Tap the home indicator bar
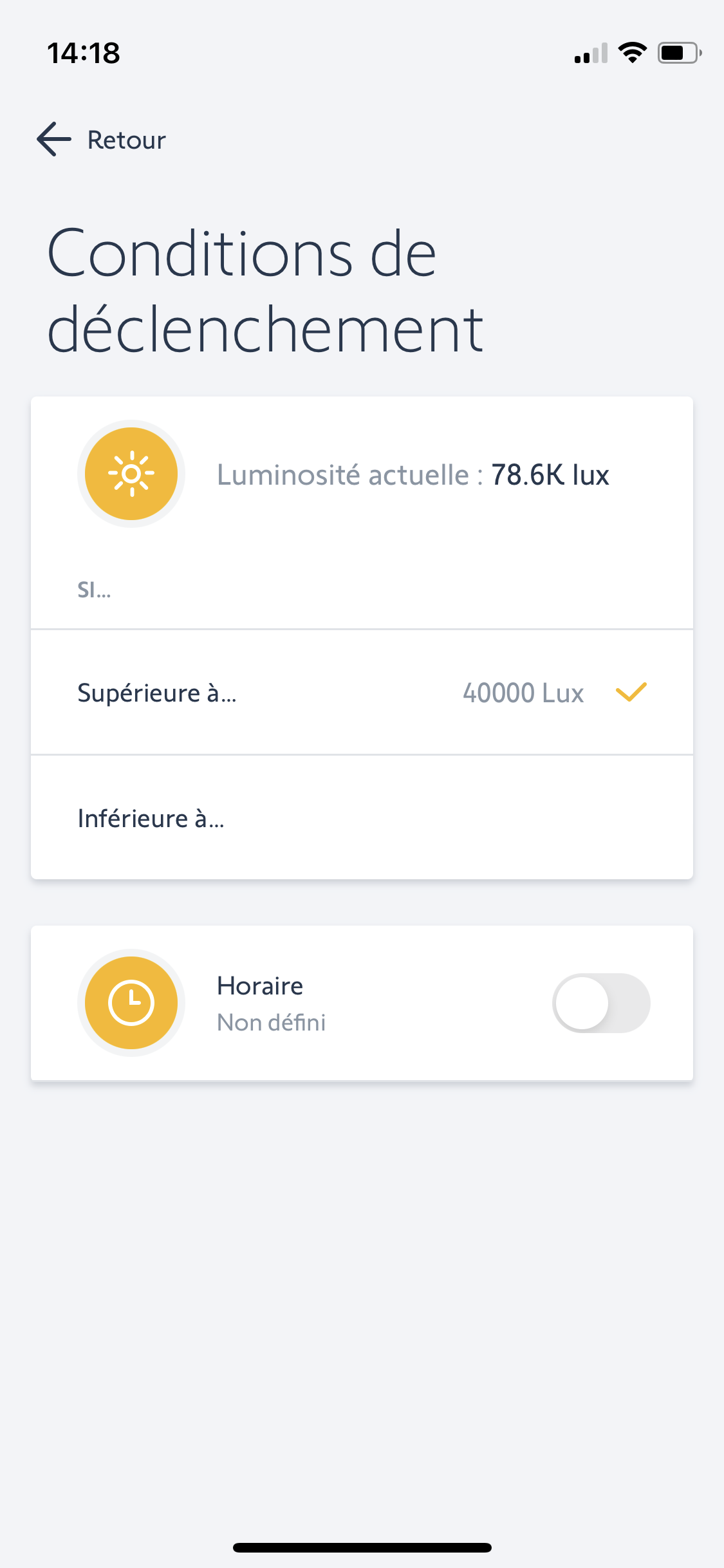724x1568 pixels. point(362,1547)
